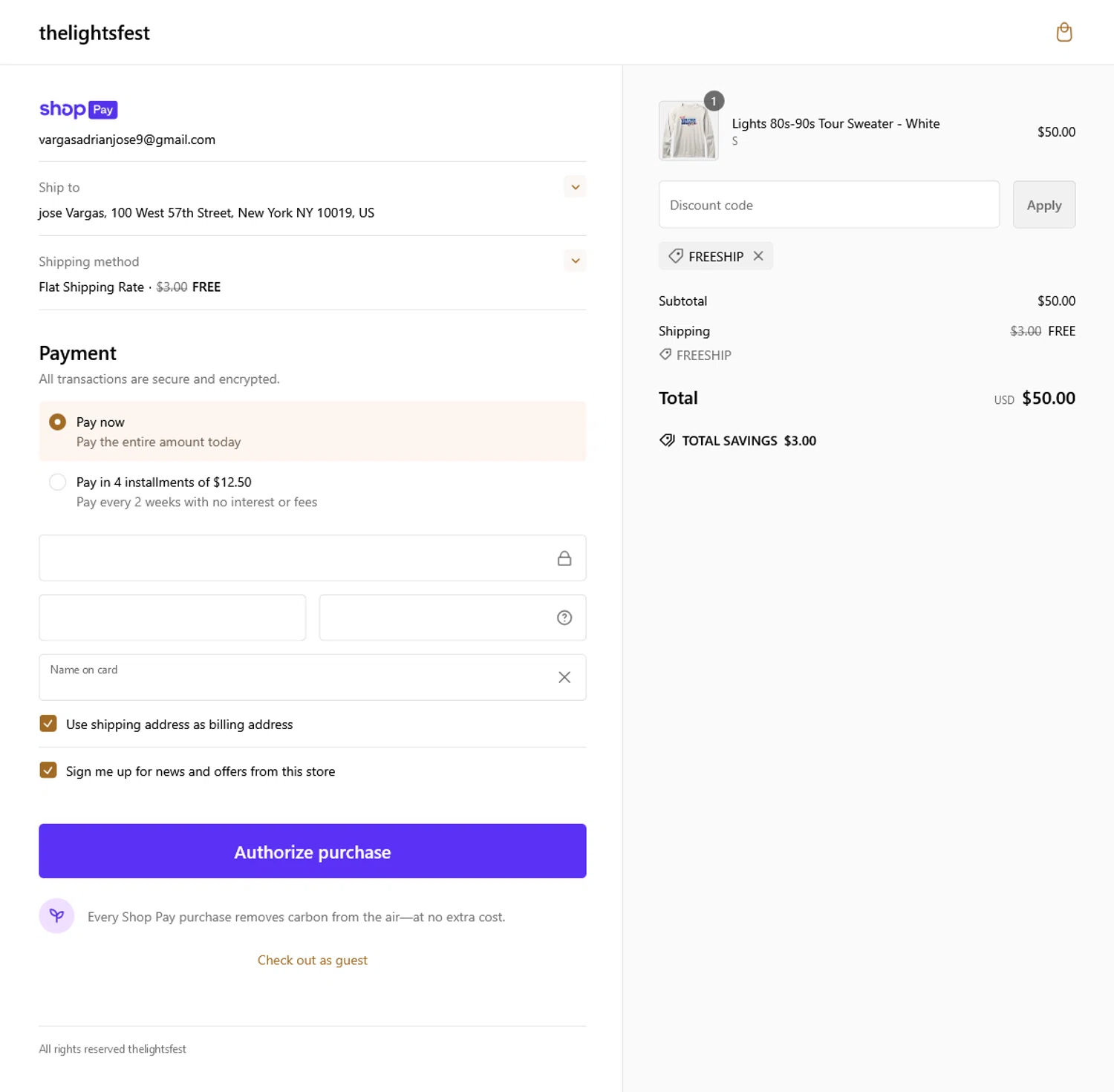Remove the FREESHIP discount code tag

click(x=758, y=255)
